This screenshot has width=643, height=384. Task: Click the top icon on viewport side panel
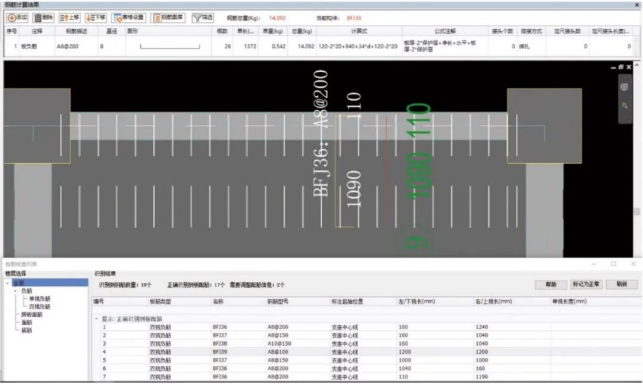624,87
